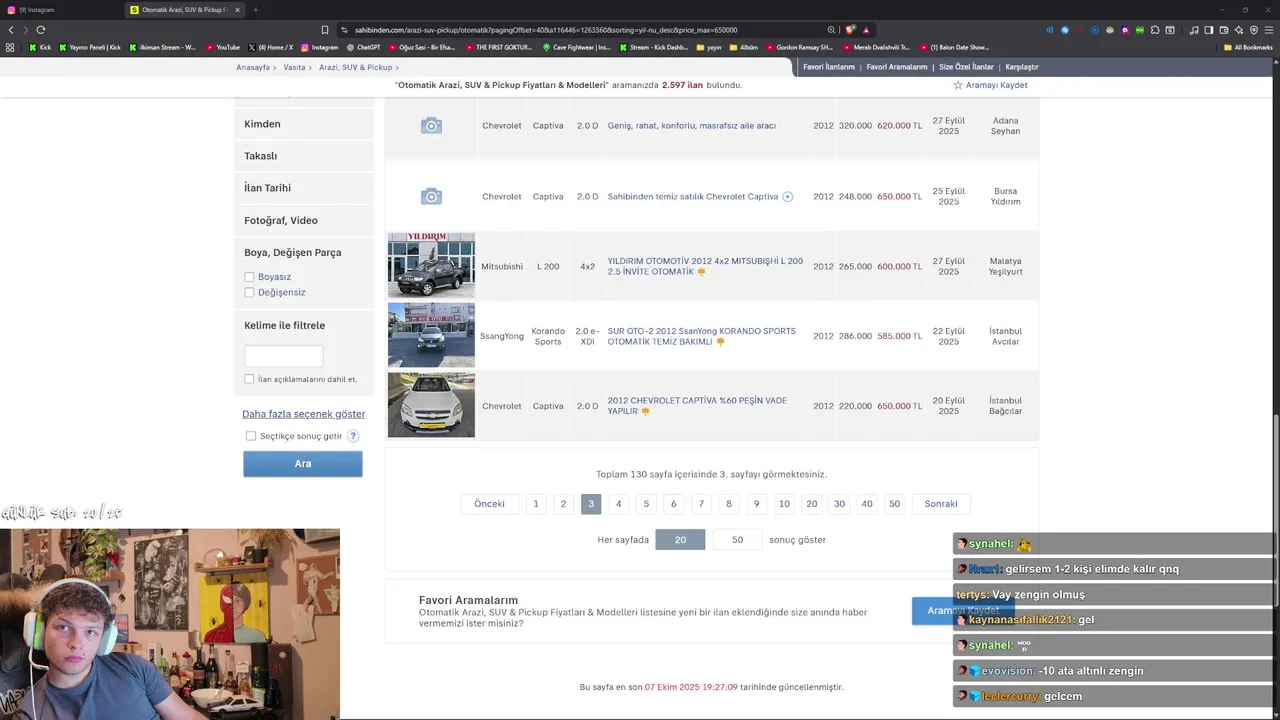1280x720 pixels.
Task: Open Favori Aramalarım in the top menu
Action: [x=897, y=67]
